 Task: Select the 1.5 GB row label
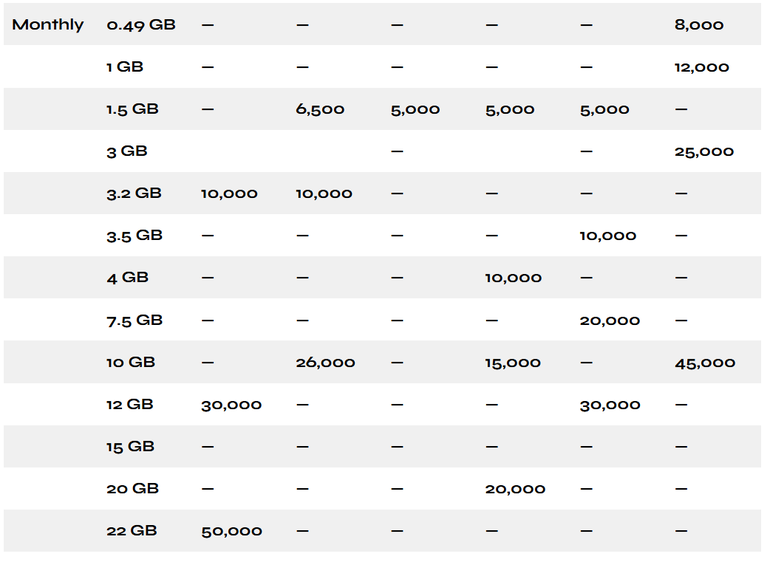click(x=135, y=109)
